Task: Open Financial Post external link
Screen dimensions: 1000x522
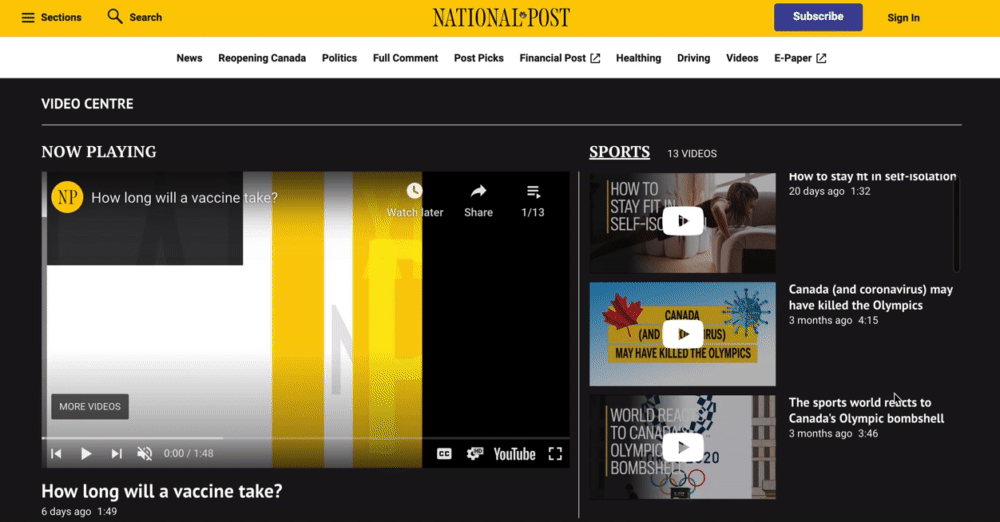Action: (x=559, y=58)
